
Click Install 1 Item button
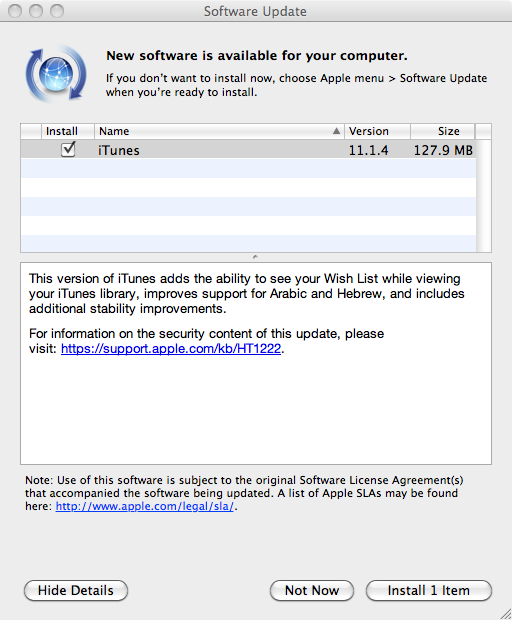[429, 590]
